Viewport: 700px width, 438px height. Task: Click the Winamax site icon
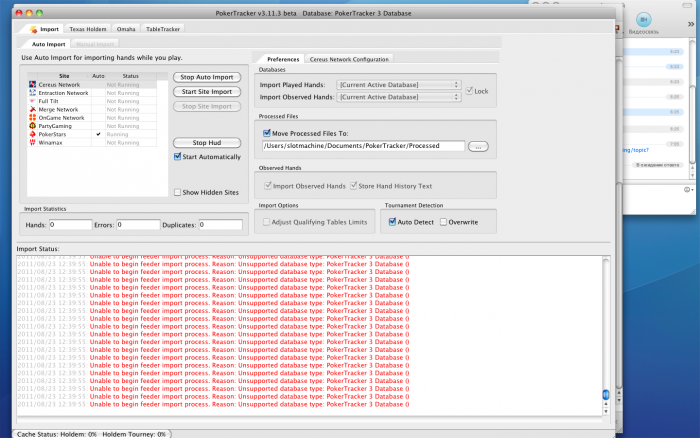(32, 142)
